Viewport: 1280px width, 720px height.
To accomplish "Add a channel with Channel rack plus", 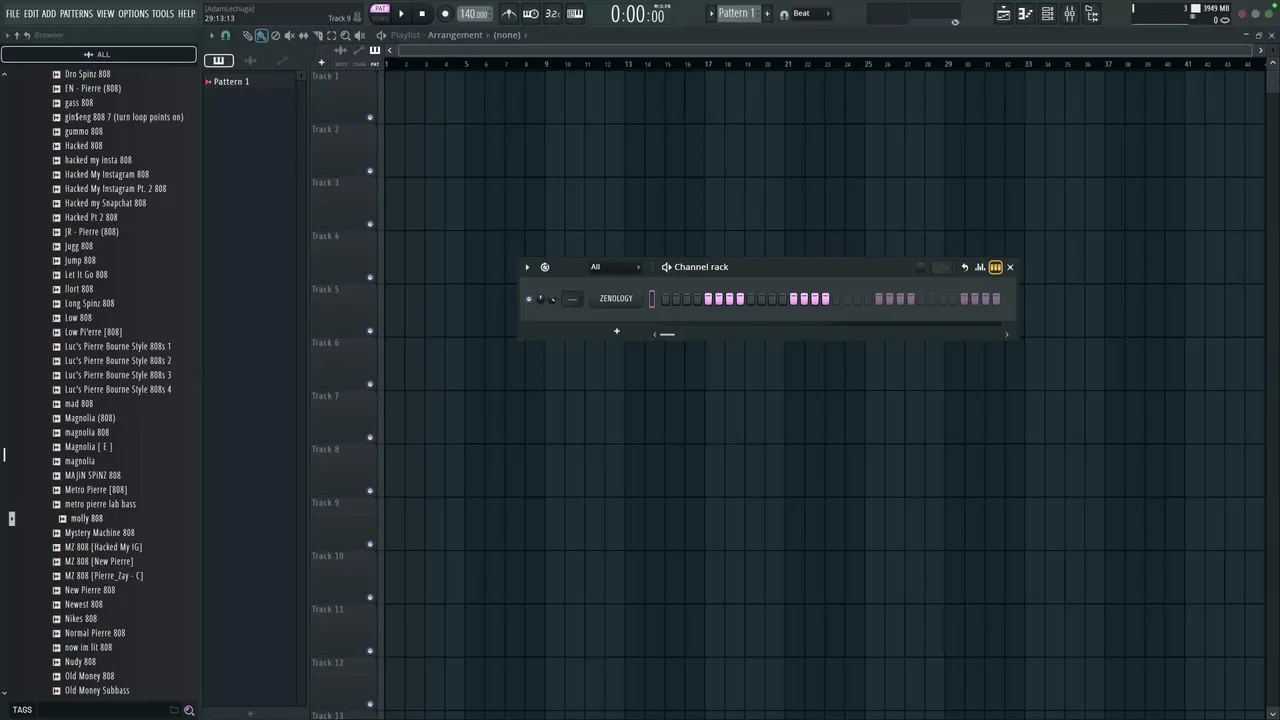I will pyautogui.click(x=617, y=331).
